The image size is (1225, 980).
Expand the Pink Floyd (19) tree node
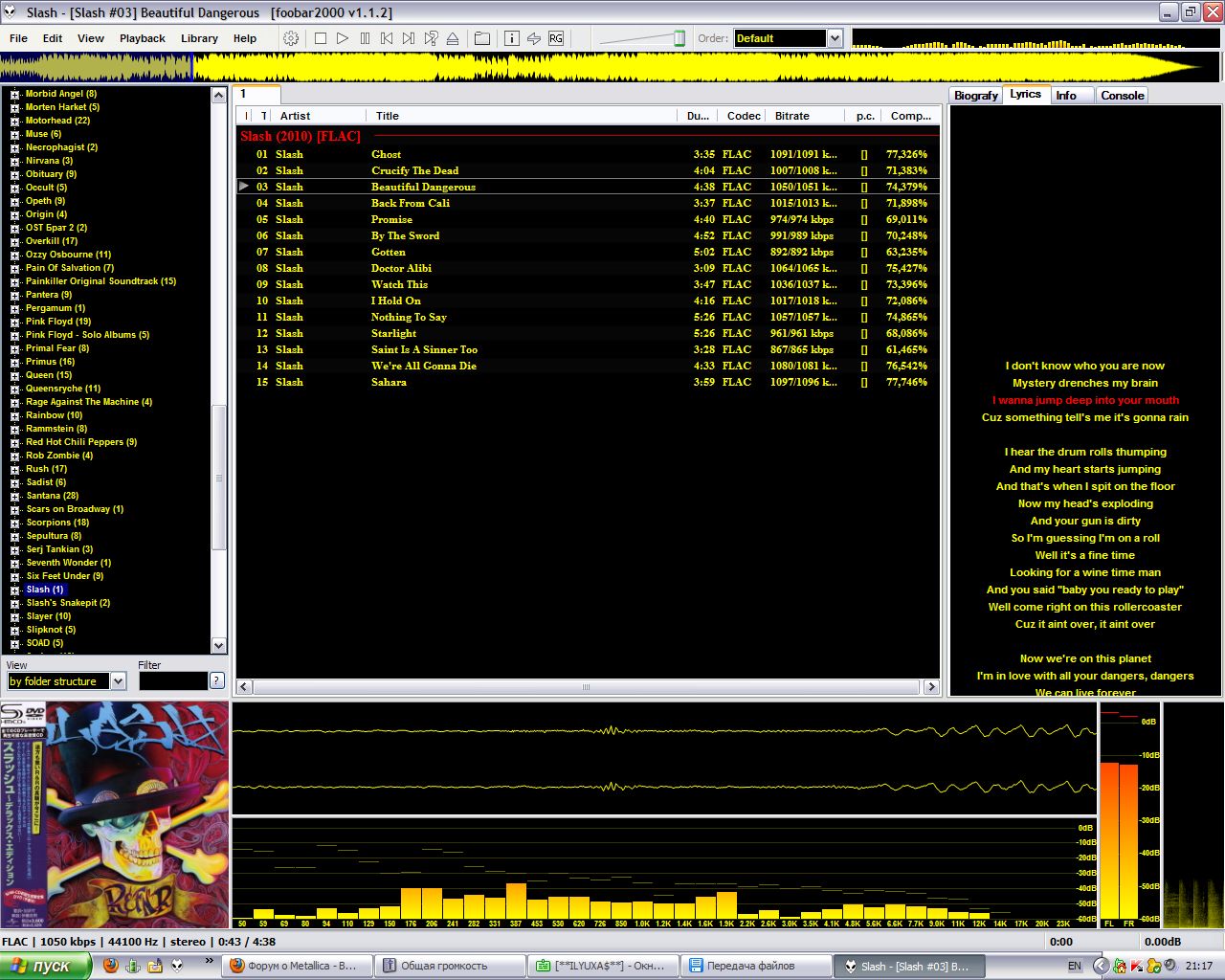14,322
